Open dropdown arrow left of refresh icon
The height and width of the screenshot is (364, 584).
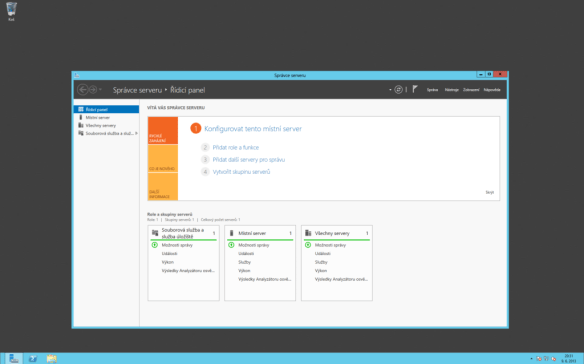coord(390,90)
